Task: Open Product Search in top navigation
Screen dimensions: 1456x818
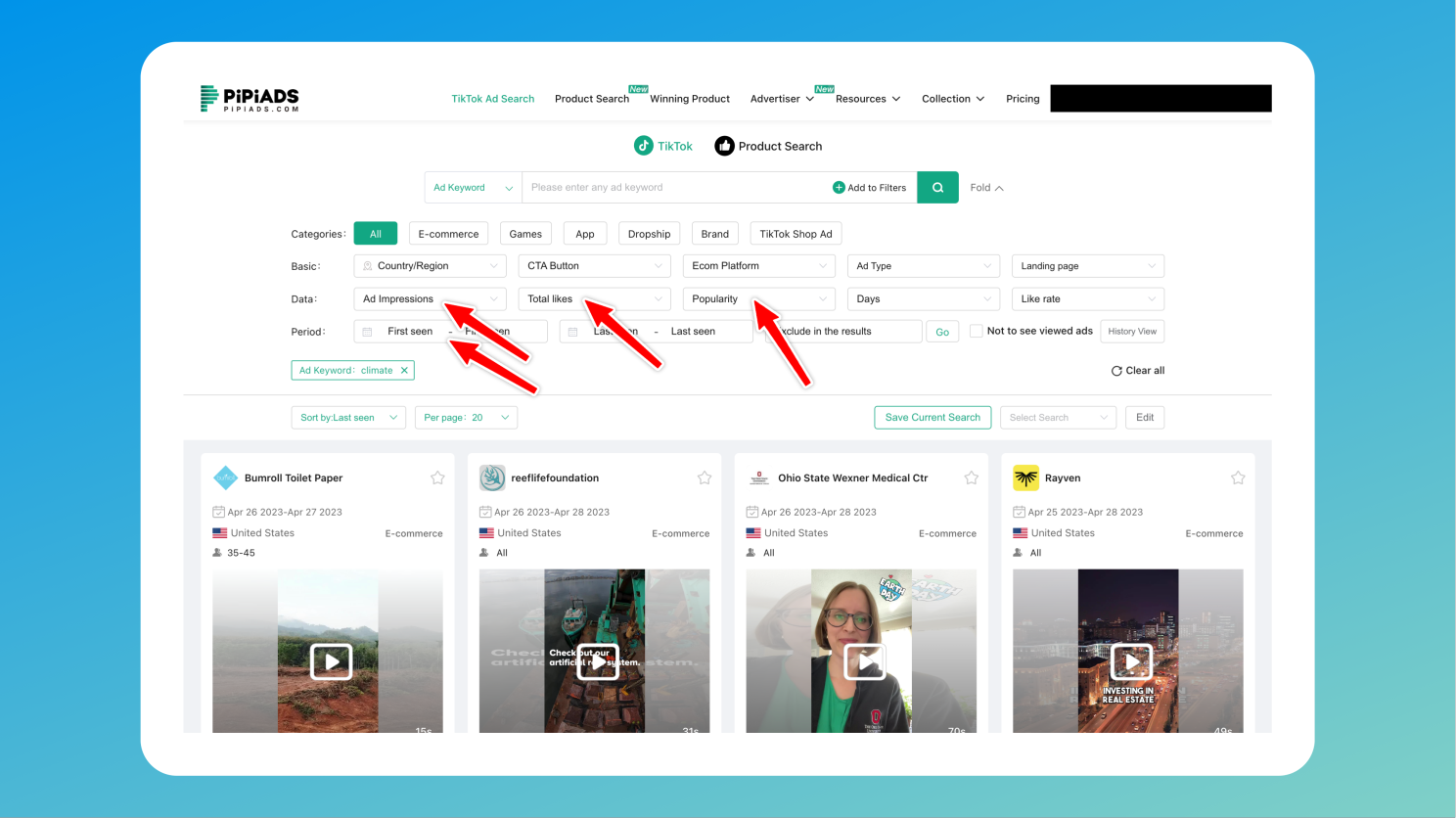Action: tap(592, 99)
